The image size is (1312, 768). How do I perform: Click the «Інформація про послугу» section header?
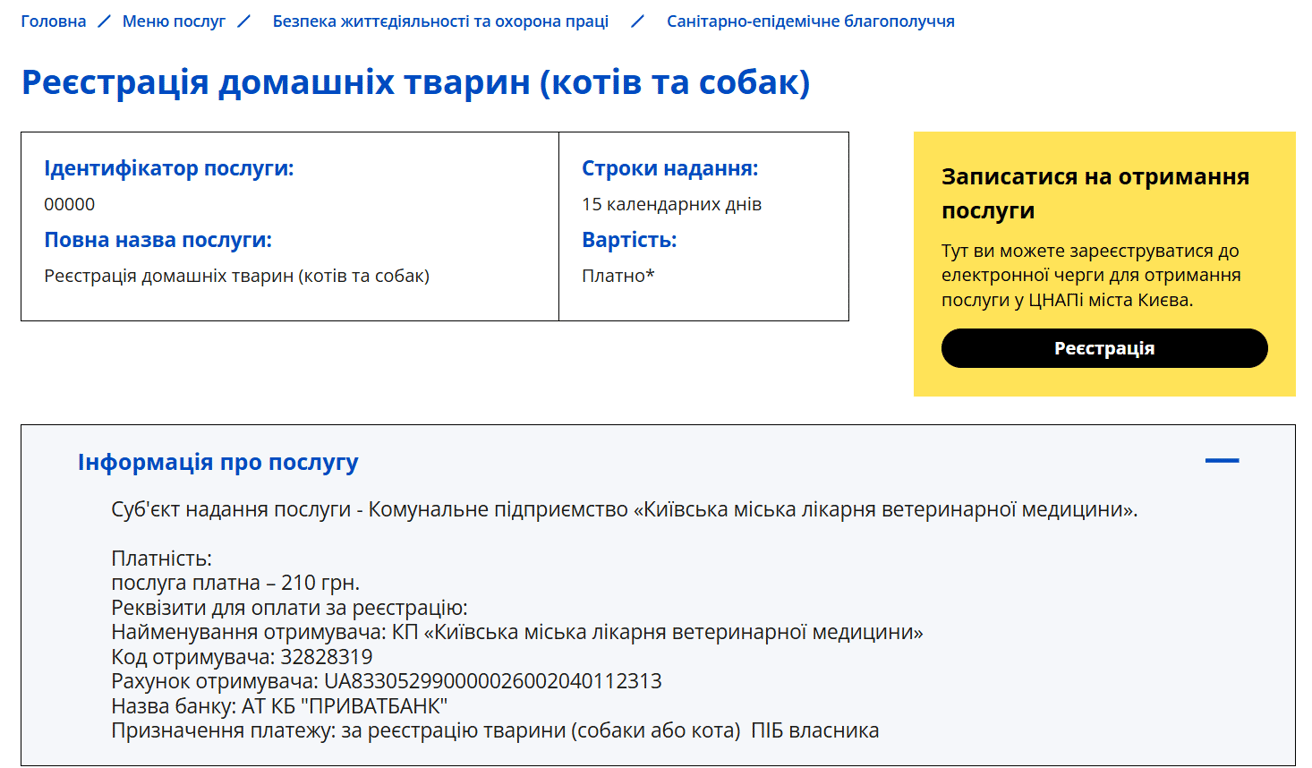(x=218, y=462)
